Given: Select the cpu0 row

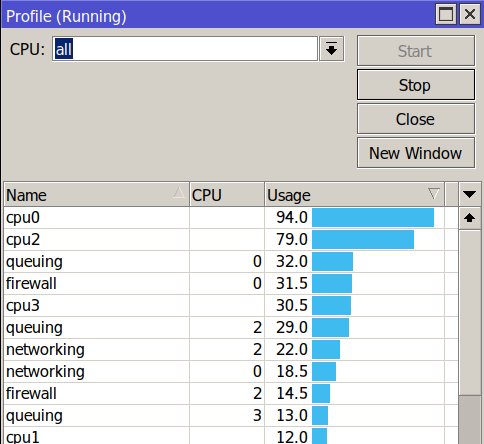Looking at the screenshot, I should point(231,218).
